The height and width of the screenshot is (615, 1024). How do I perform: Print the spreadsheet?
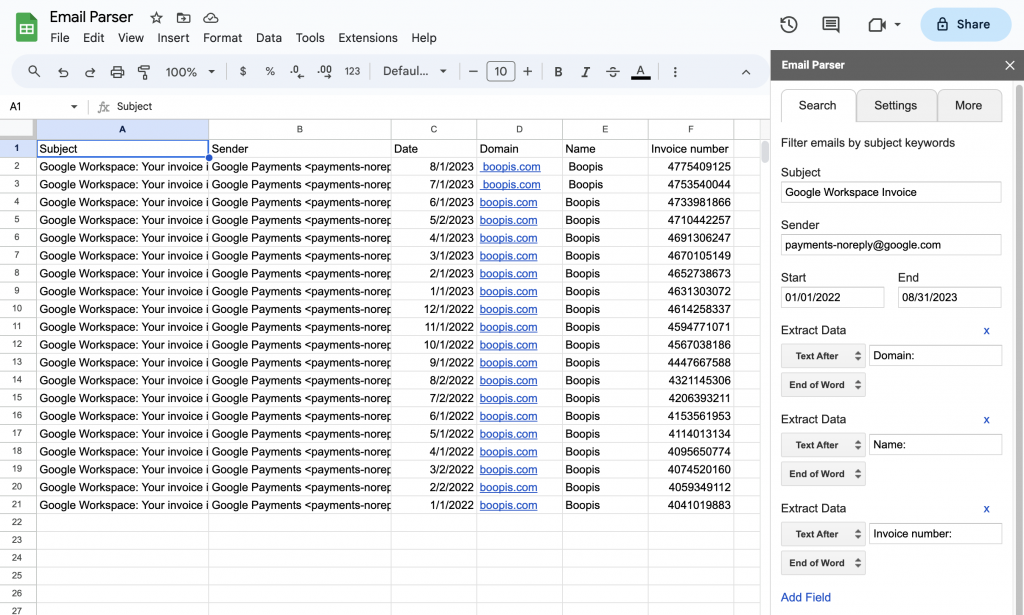117,72
